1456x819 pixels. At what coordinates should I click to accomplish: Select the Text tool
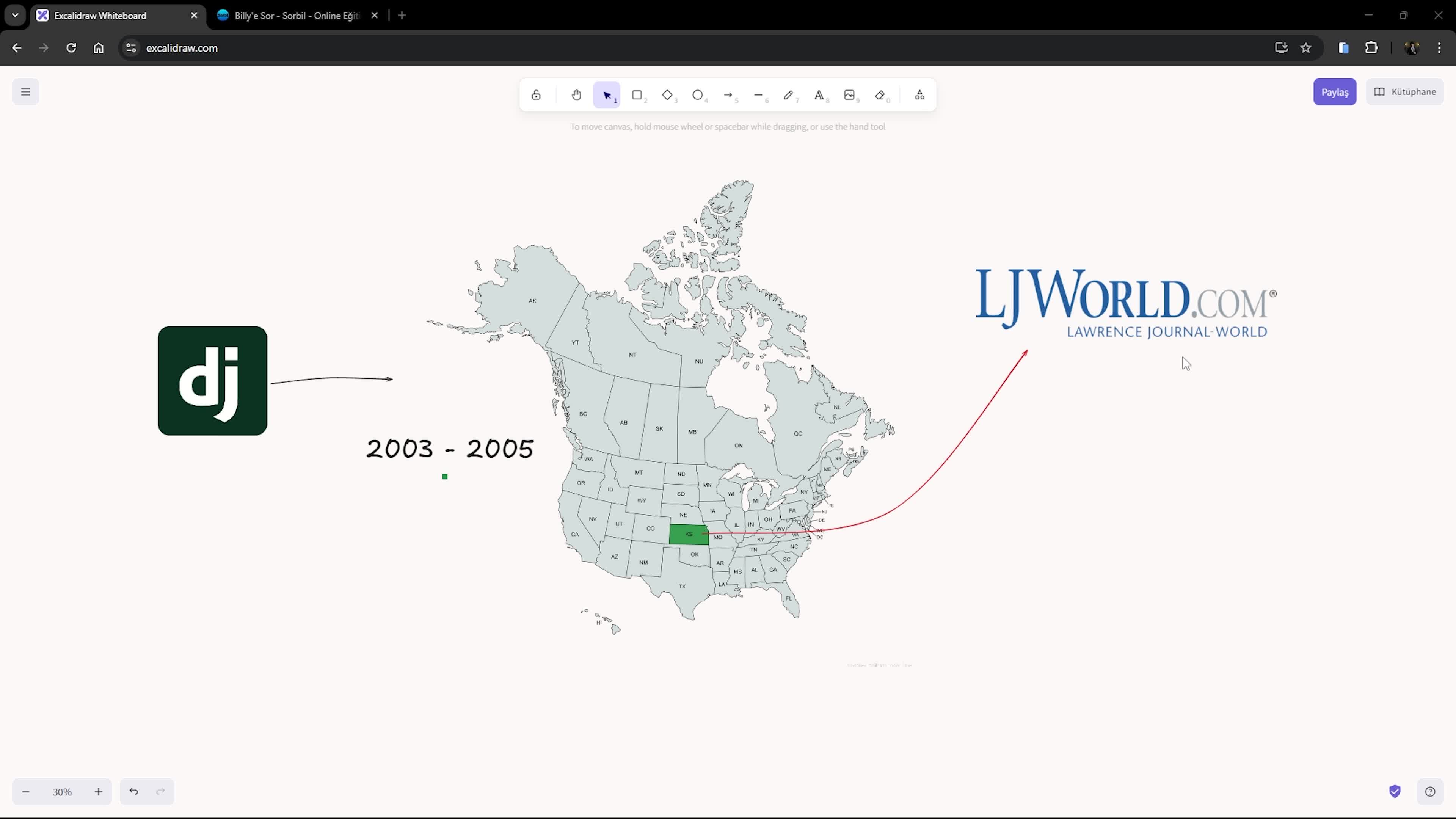(819, 95)
